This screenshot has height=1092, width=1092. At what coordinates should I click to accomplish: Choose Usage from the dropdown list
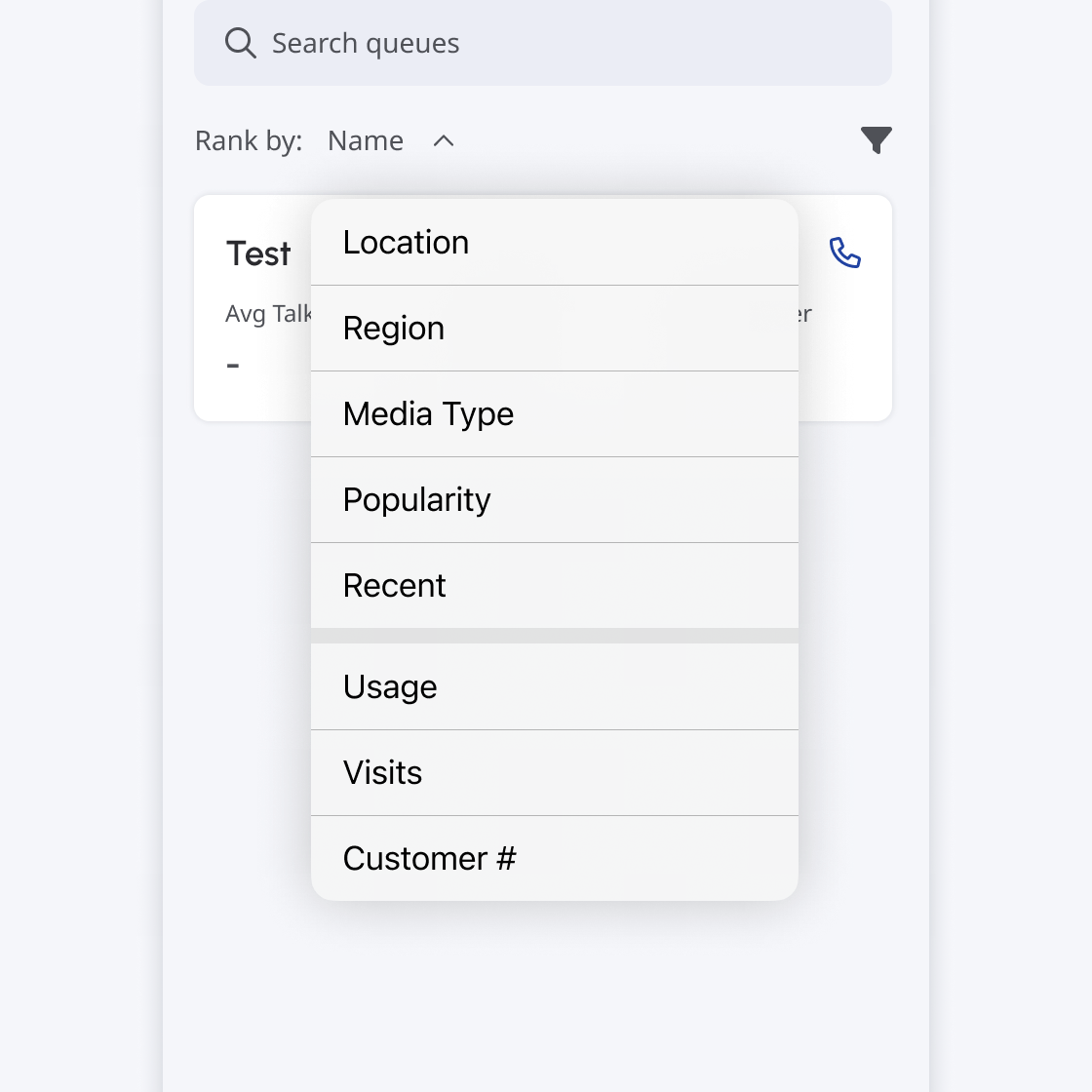pos(554,687)
